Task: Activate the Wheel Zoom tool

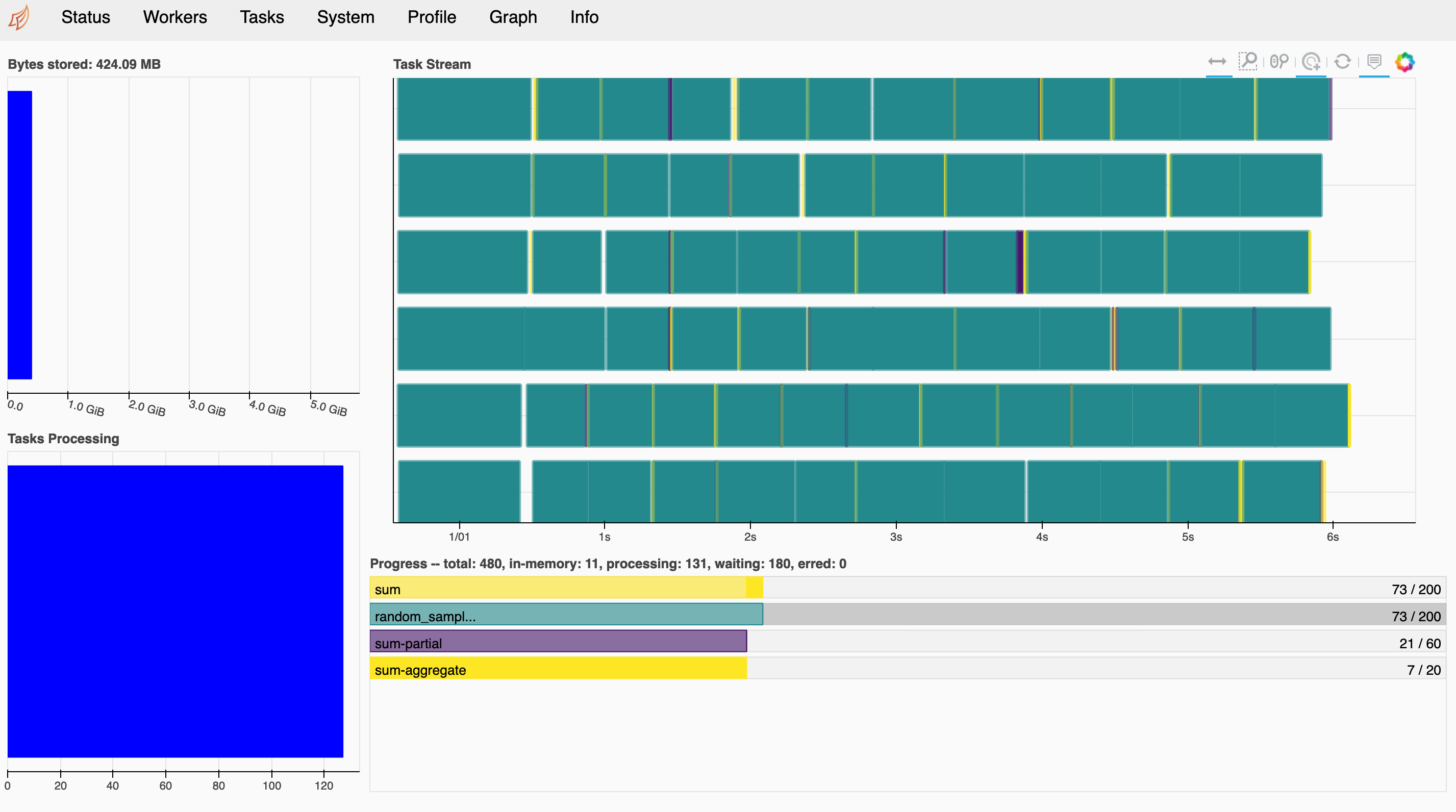Action: pos(1279,62)
